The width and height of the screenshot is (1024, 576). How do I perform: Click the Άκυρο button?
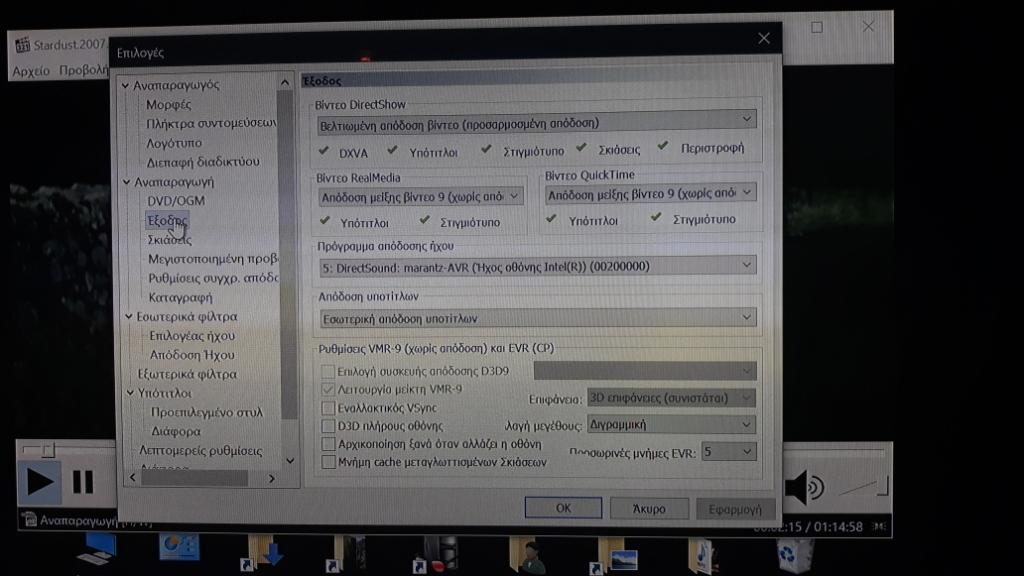[649, 509]
